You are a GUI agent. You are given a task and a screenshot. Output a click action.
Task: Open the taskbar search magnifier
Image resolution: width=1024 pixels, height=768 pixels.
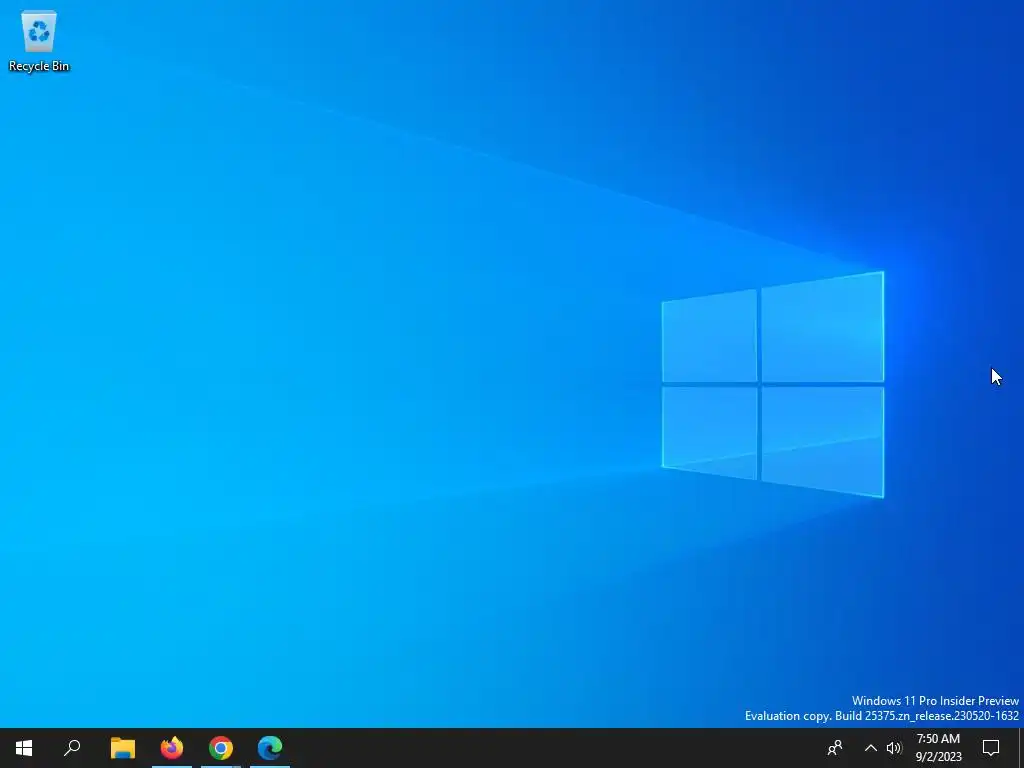point(72,748)
